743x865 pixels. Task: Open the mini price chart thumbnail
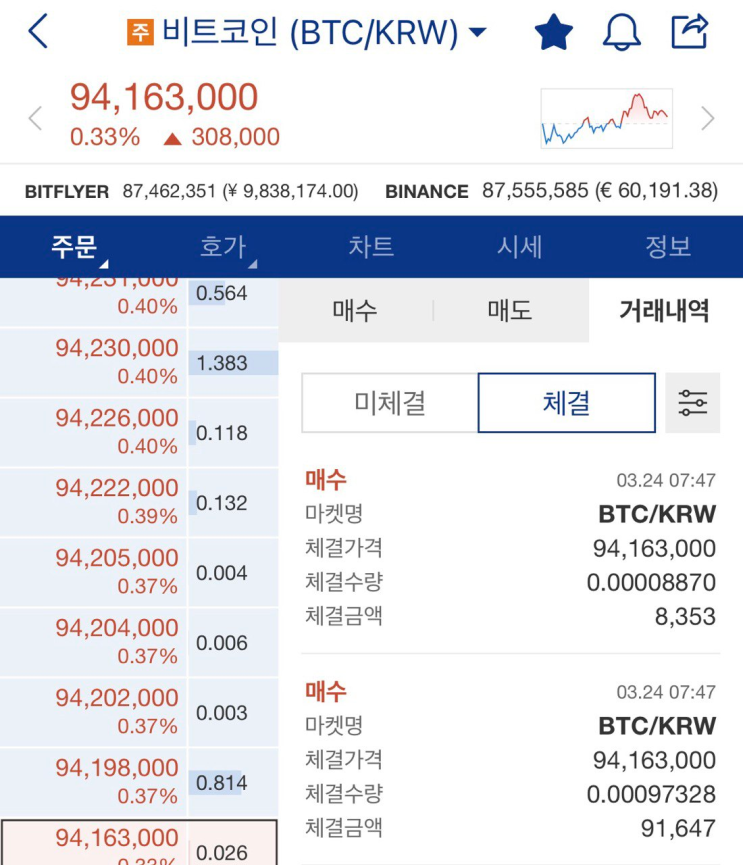606,119
